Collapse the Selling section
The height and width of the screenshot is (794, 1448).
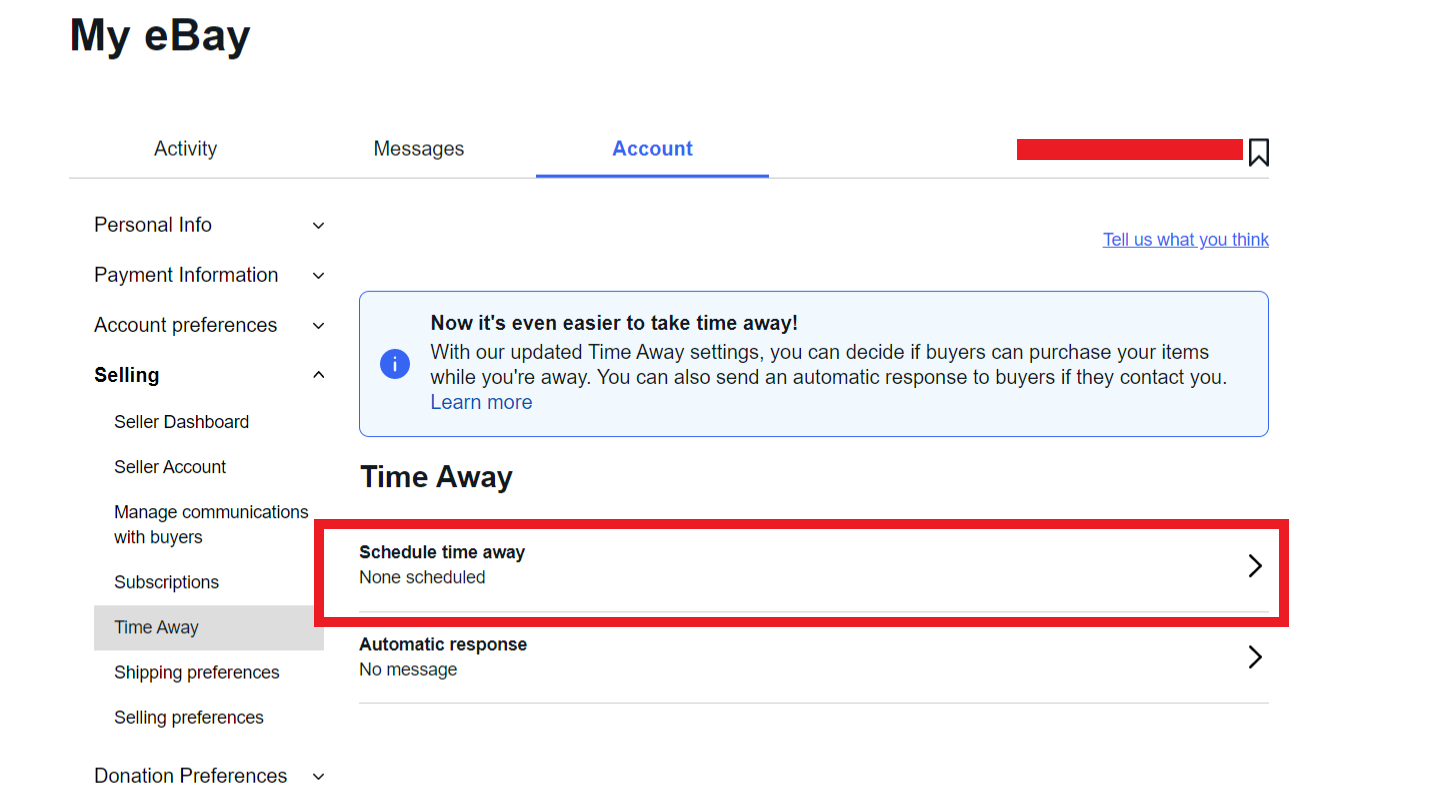(318, 376)
